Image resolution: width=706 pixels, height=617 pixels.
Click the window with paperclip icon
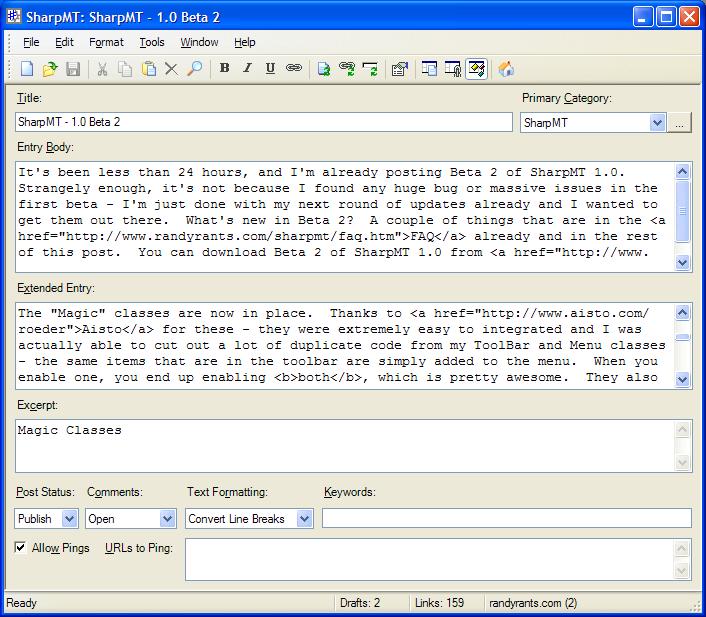[453, 69]
